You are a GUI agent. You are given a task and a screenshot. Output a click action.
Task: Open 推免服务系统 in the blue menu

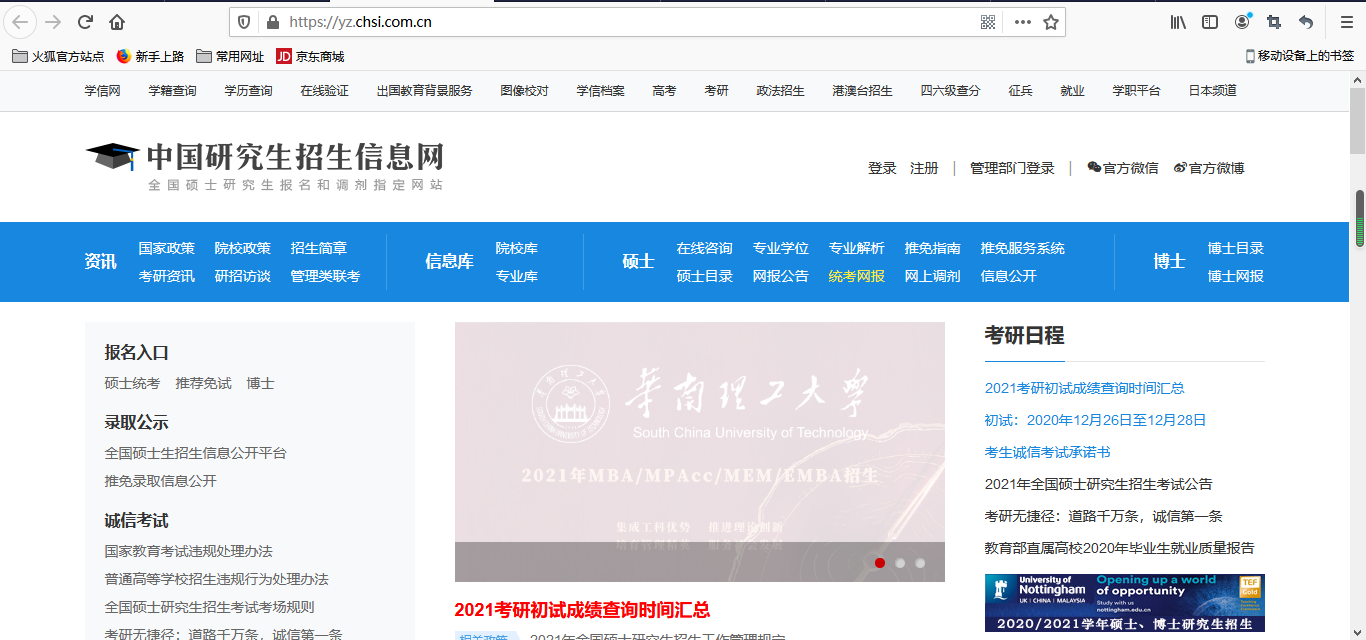(1023, 248)
